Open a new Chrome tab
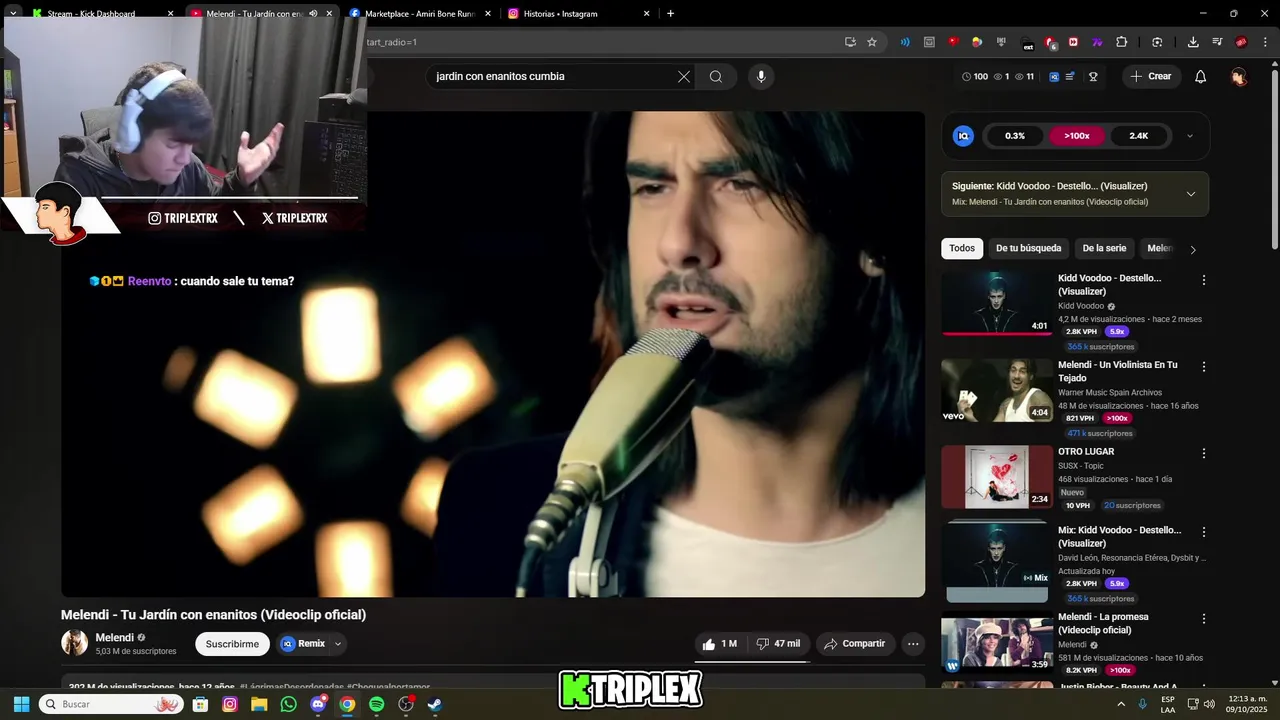The height and width of the screenshot is (720, 1280). 670,13
